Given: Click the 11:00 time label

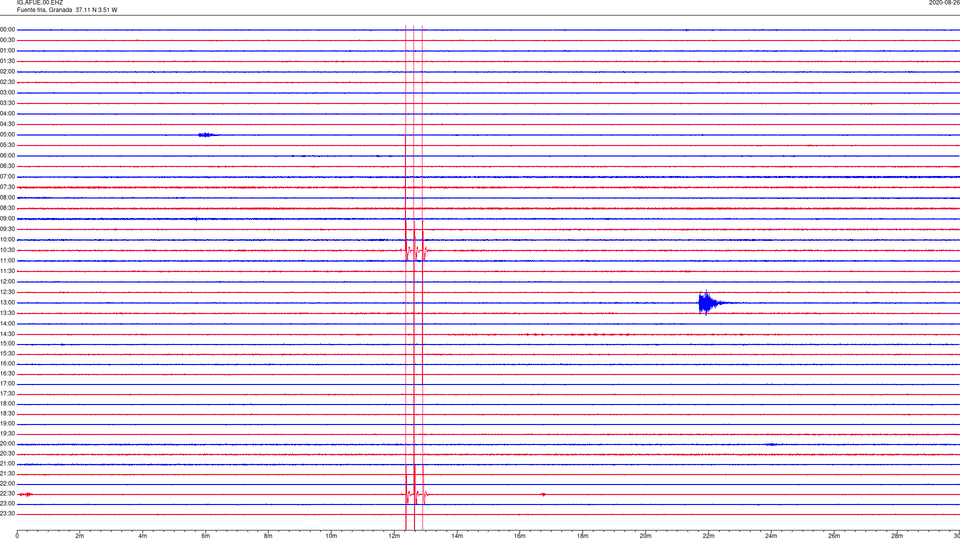Looking at the screenshot, I should [8, 261].
